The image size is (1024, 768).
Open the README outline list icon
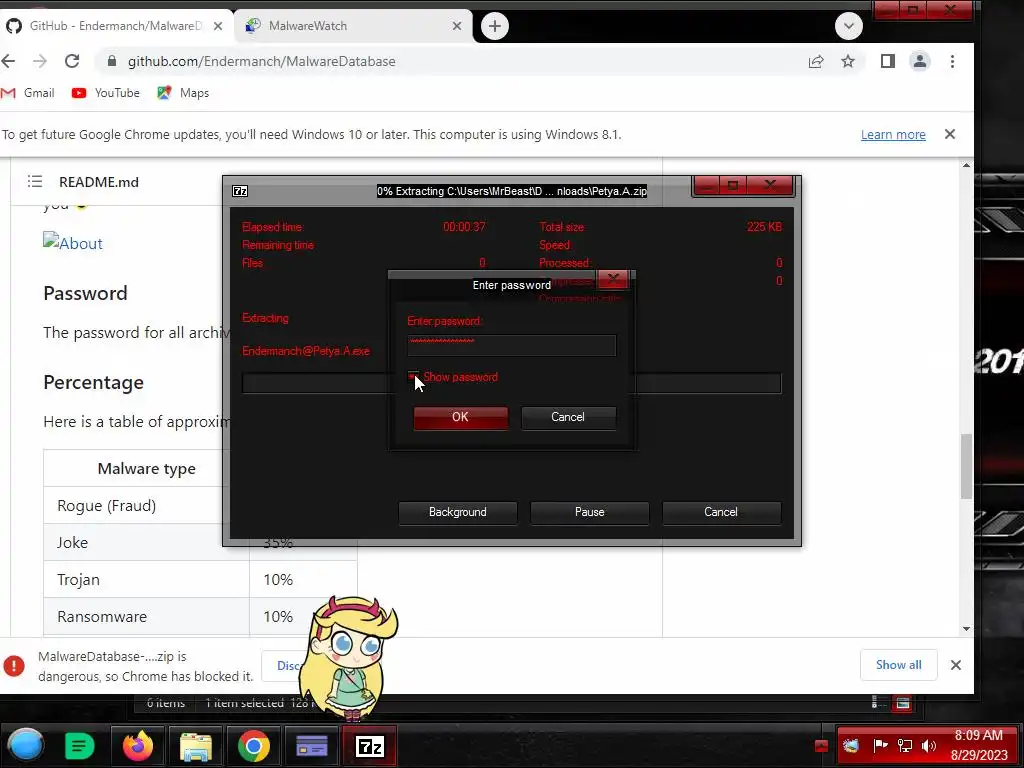[35, 182]
